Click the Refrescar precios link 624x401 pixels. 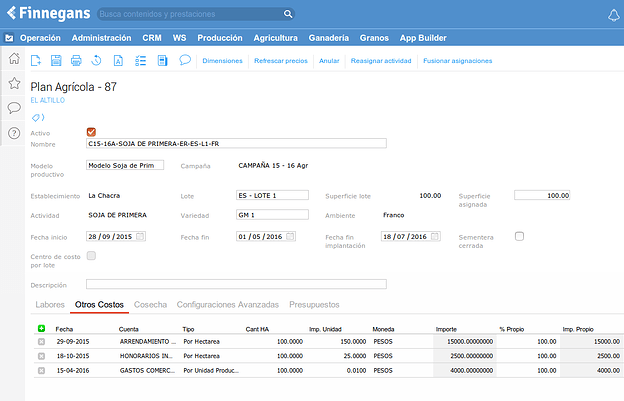(x=281, y=61)
